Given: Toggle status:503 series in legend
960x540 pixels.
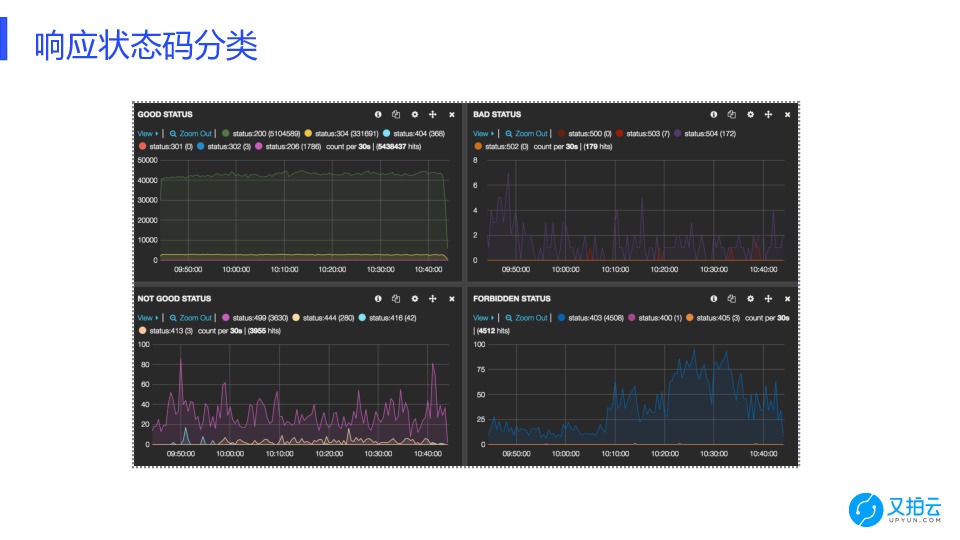Looking at the screenshot, I should [x=643, y=133].
